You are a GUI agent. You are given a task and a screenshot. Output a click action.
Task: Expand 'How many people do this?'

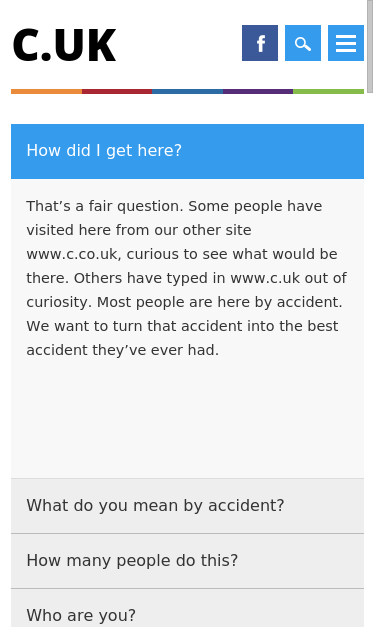click(x=188, y=561)
